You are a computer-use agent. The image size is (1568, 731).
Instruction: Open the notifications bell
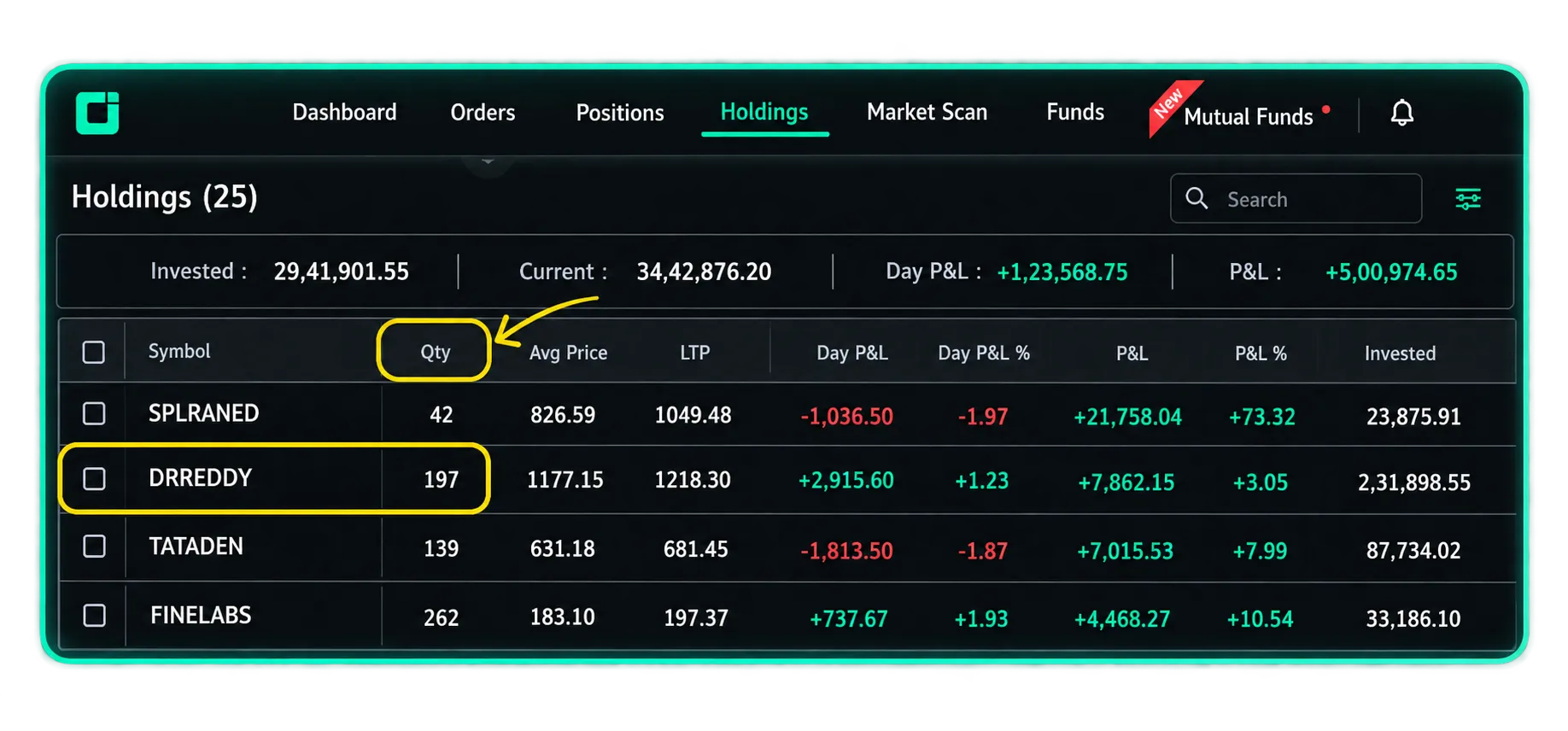1401,113
